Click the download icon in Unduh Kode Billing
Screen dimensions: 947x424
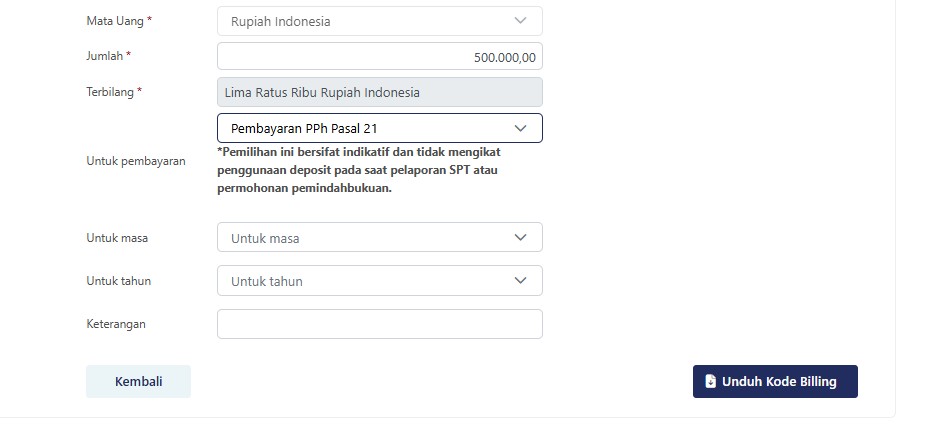710,381
